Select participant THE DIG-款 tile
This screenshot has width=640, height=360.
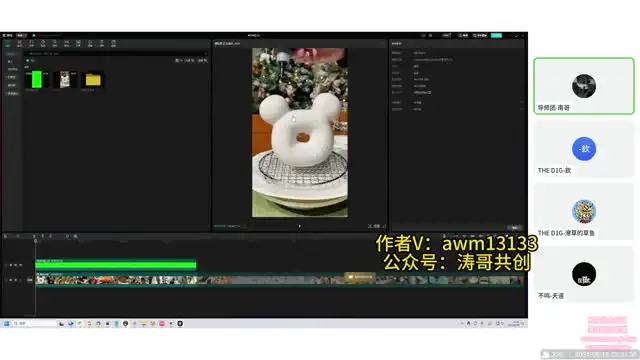(x=584, y=149)
